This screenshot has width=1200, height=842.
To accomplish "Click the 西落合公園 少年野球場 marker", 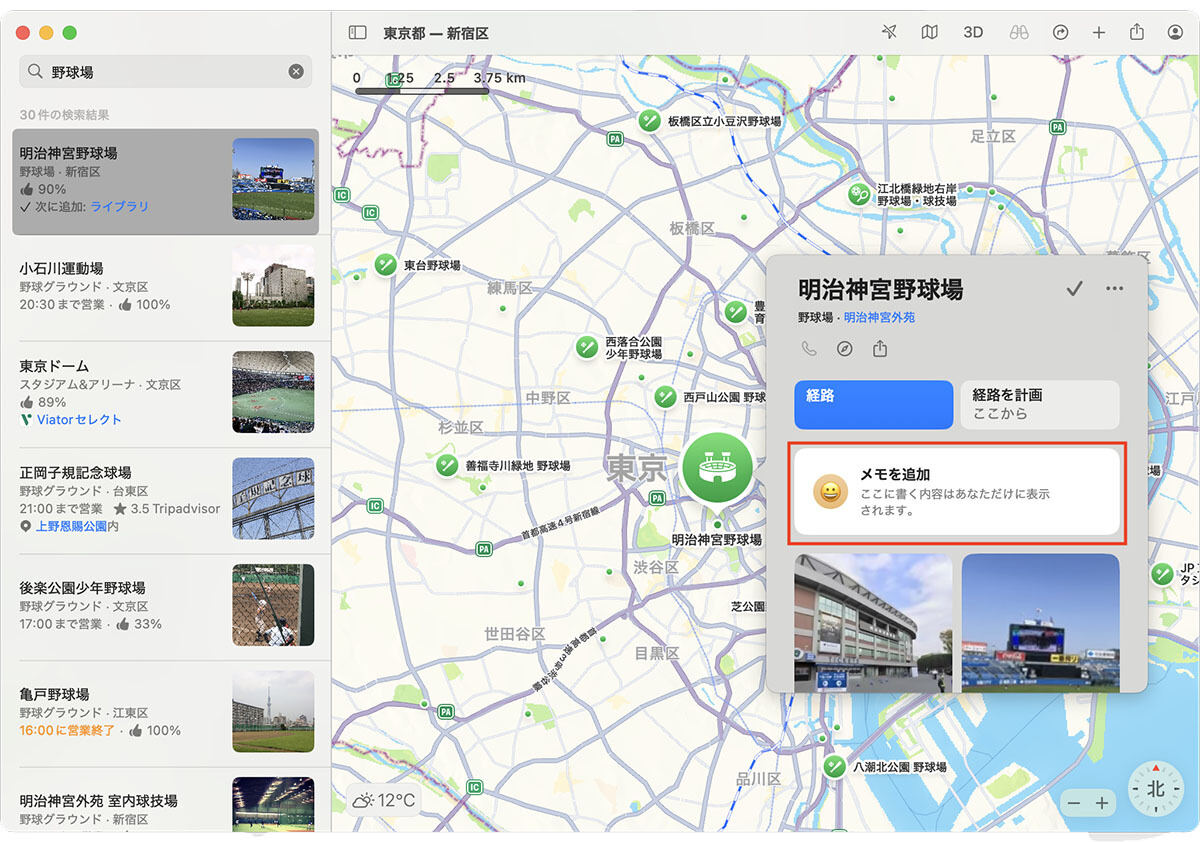I will click(x=587, y=347).
